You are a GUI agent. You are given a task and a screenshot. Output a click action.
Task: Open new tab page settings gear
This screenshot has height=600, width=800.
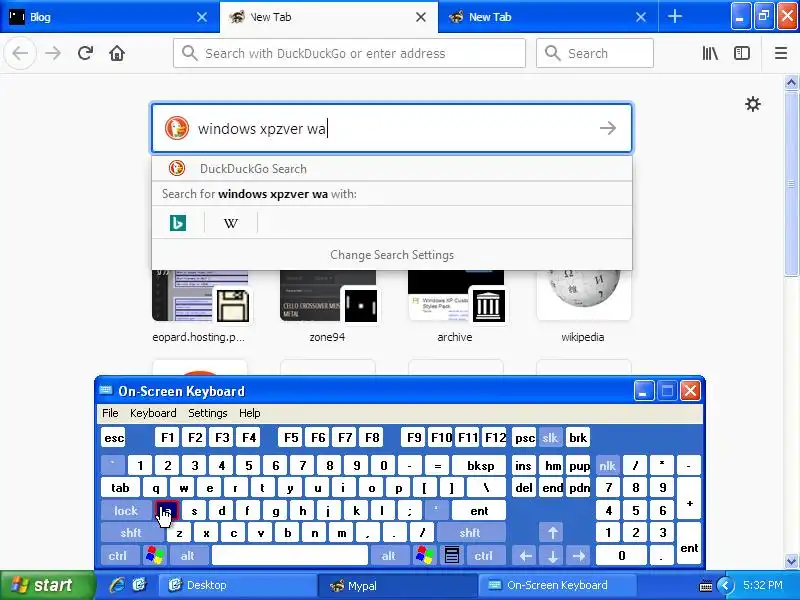(753, 104)
